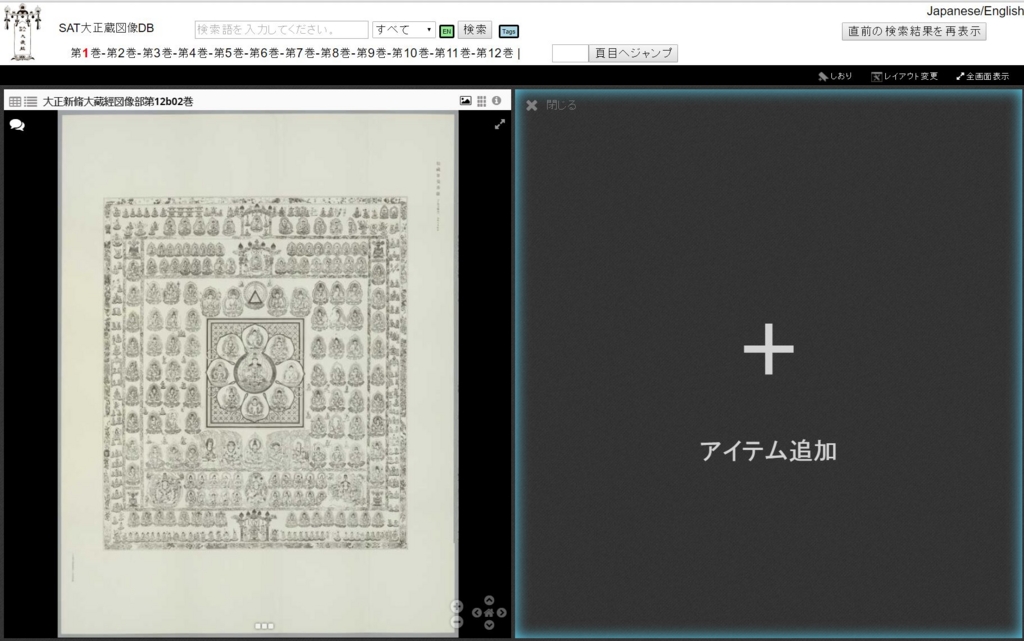Open the レイアウト変更 layout option
This screenshot has width=1024, height=641.
point(904,76)
